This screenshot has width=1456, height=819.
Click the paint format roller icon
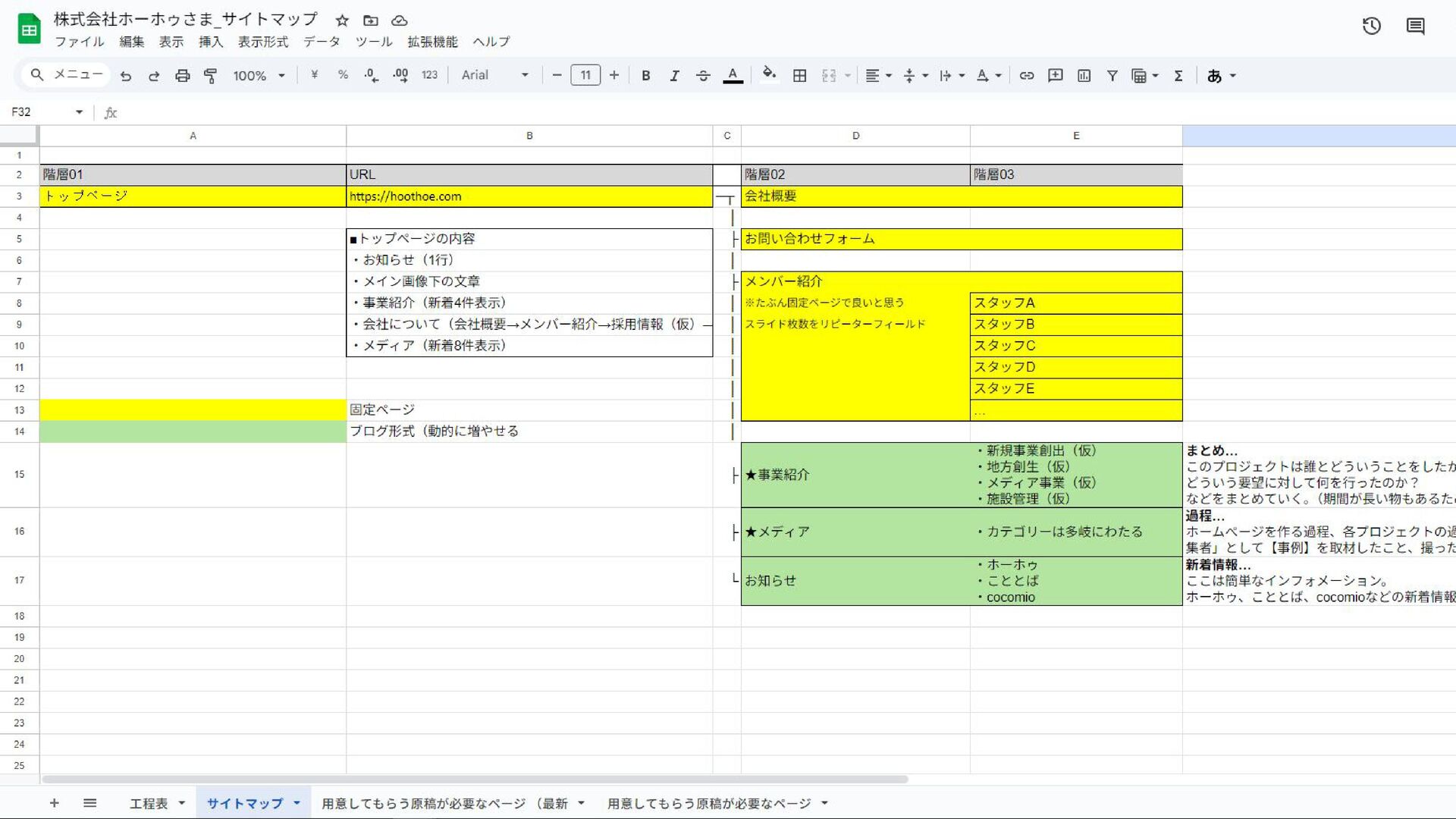(211, 75)
